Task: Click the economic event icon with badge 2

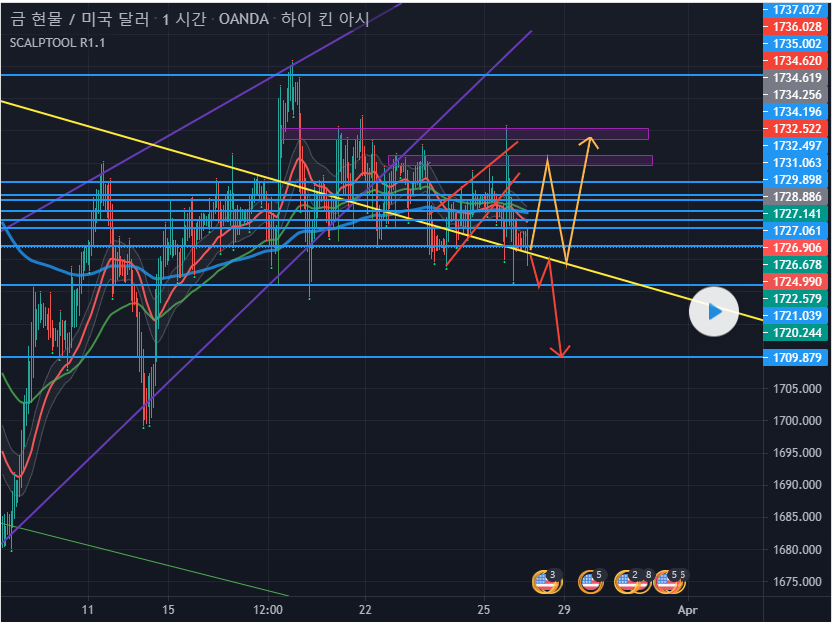Action: tap(628, 579)
